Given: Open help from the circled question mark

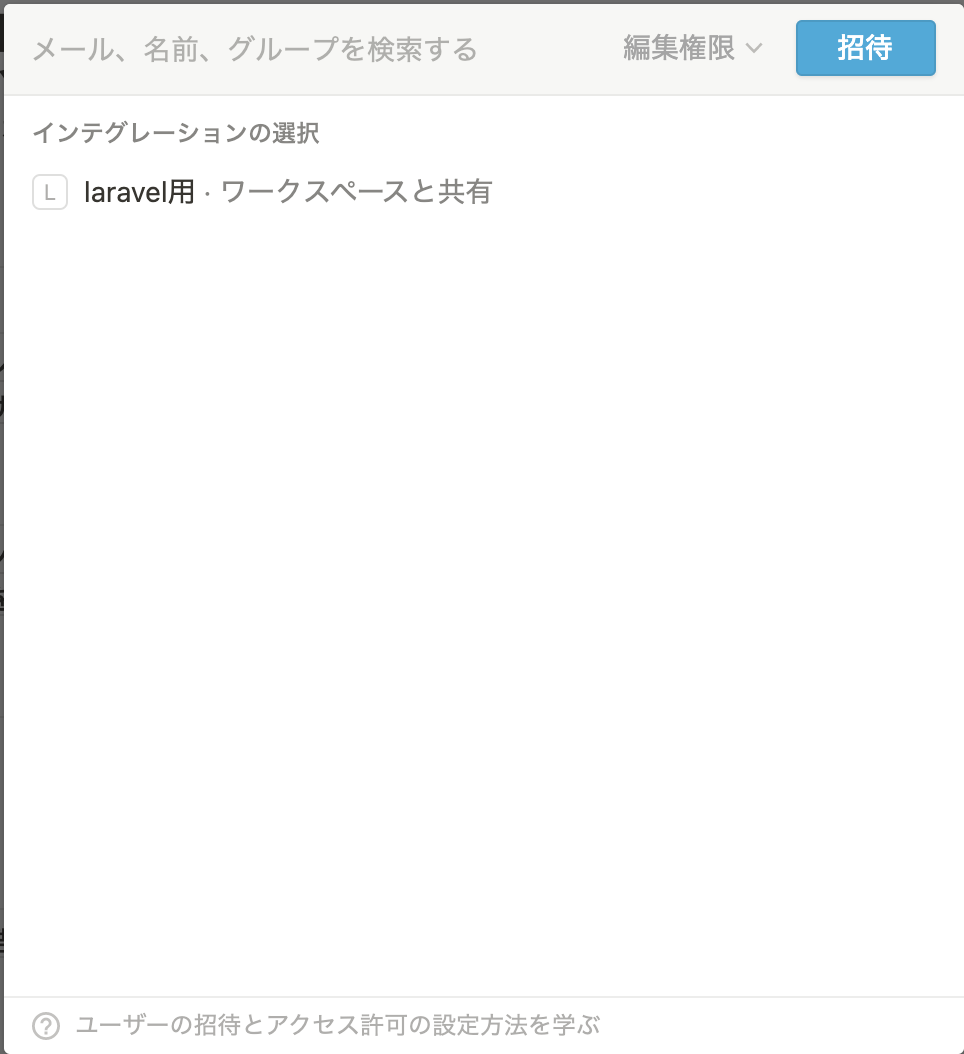Looking at the screenshot, I should pyautogui.click(x=46, y=1026).
